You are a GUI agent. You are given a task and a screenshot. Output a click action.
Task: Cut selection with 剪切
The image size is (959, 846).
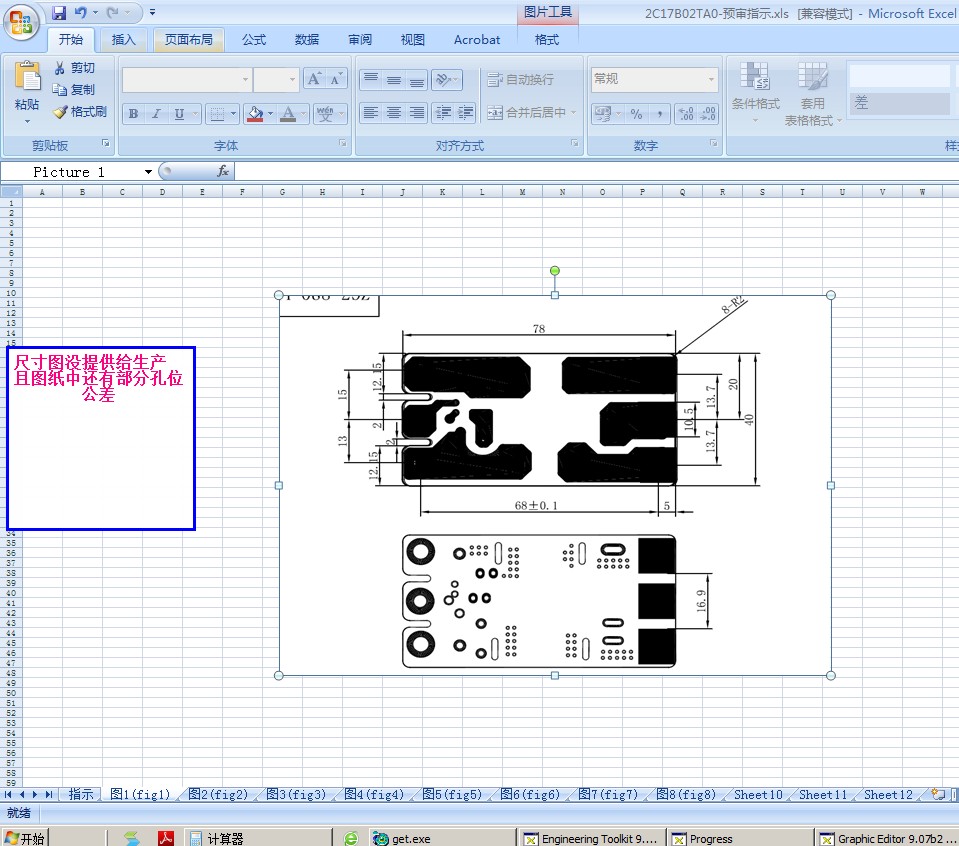pos(74,68)
